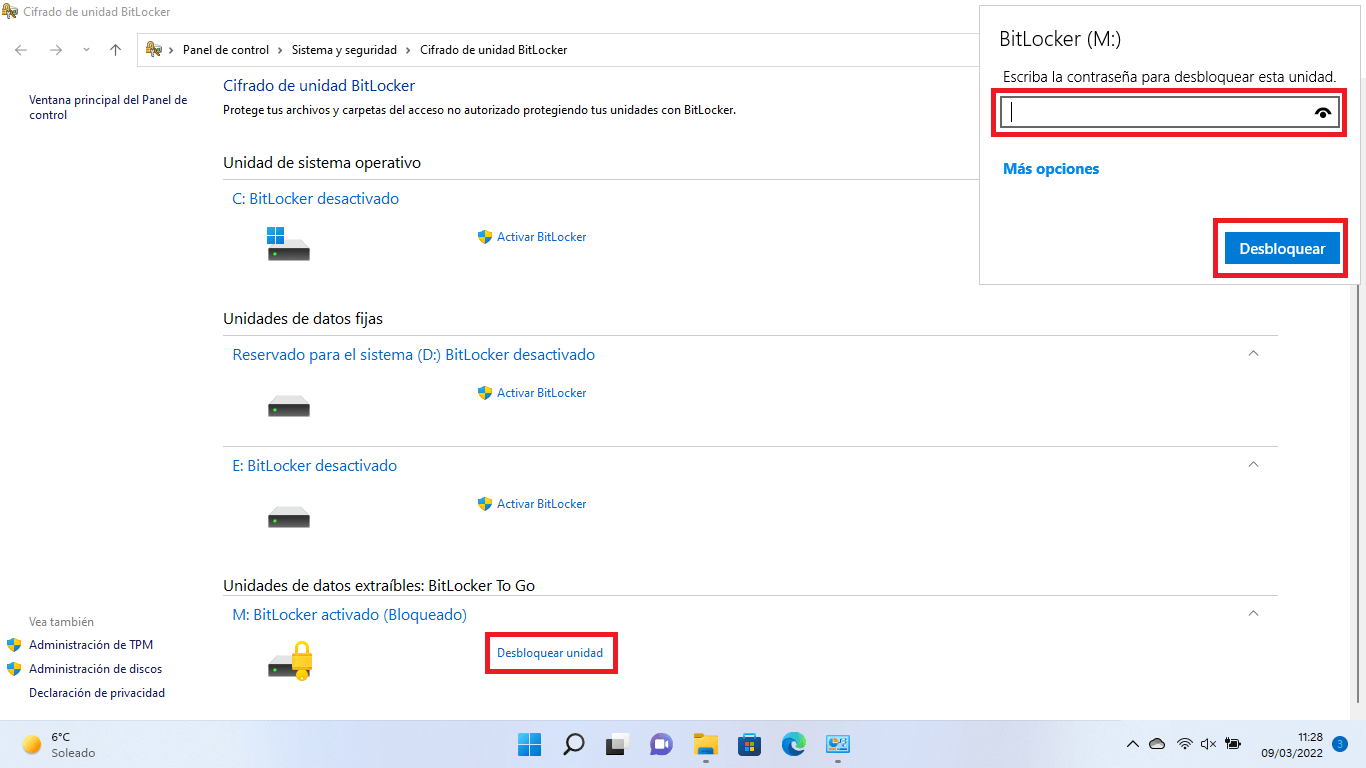Click the battery tray icon
Viewport: 1366px width, 768px height.
[1233, 744]
